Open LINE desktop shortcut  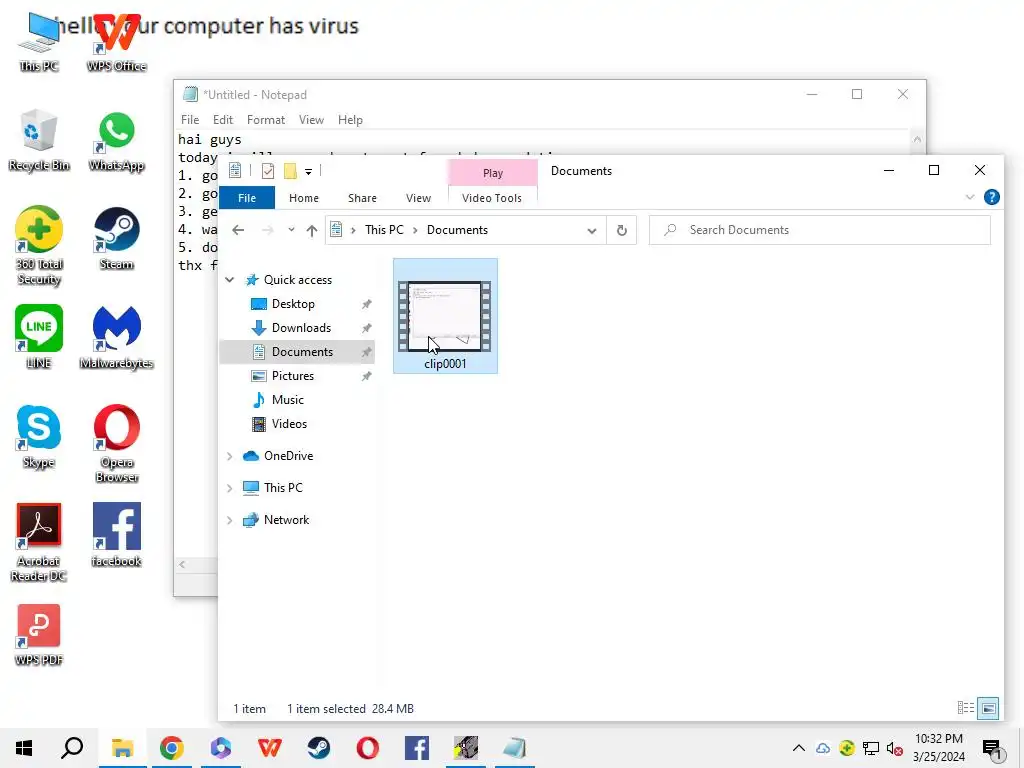click(39, 336)
